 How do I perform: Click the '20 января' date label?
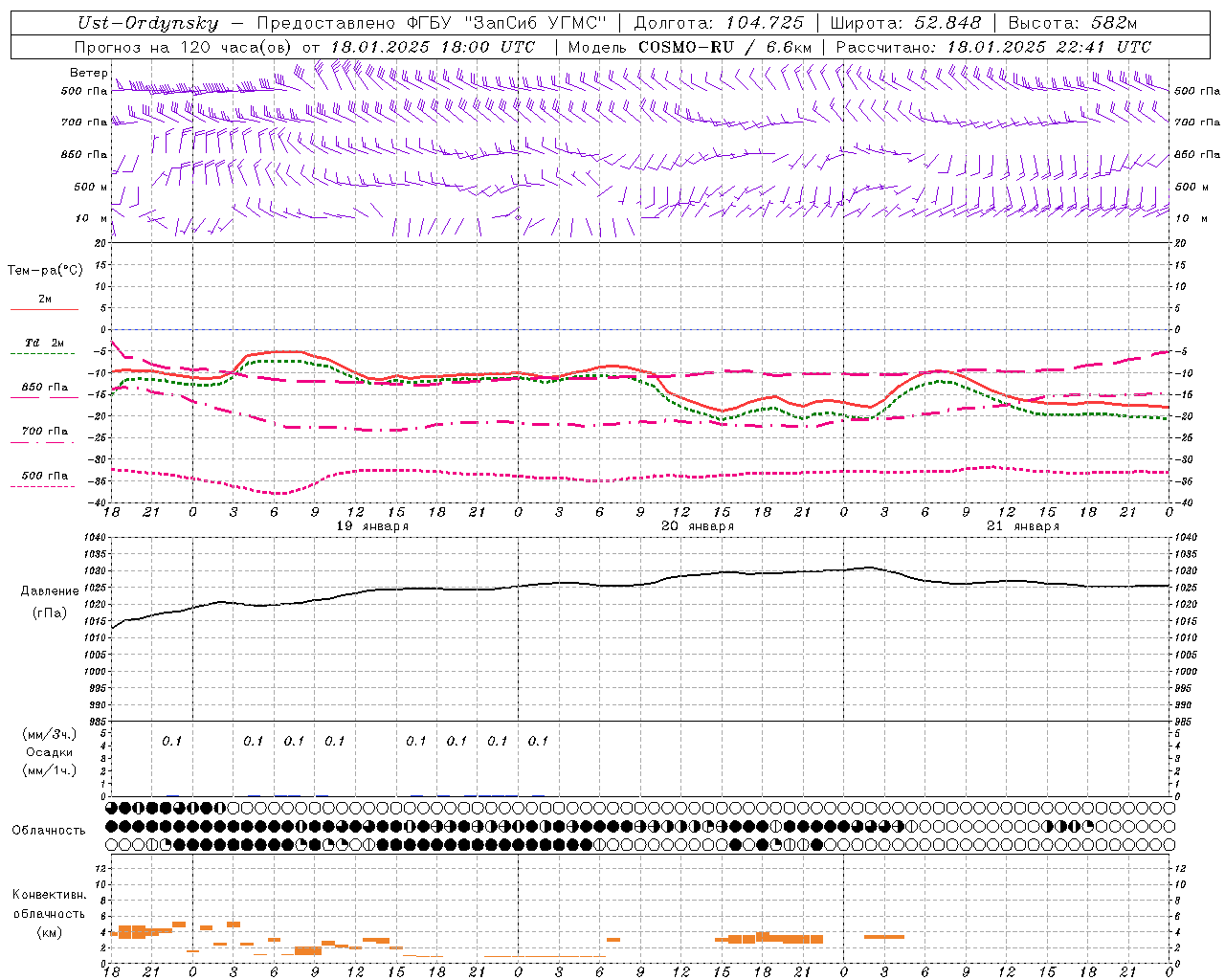click(698, 526)
